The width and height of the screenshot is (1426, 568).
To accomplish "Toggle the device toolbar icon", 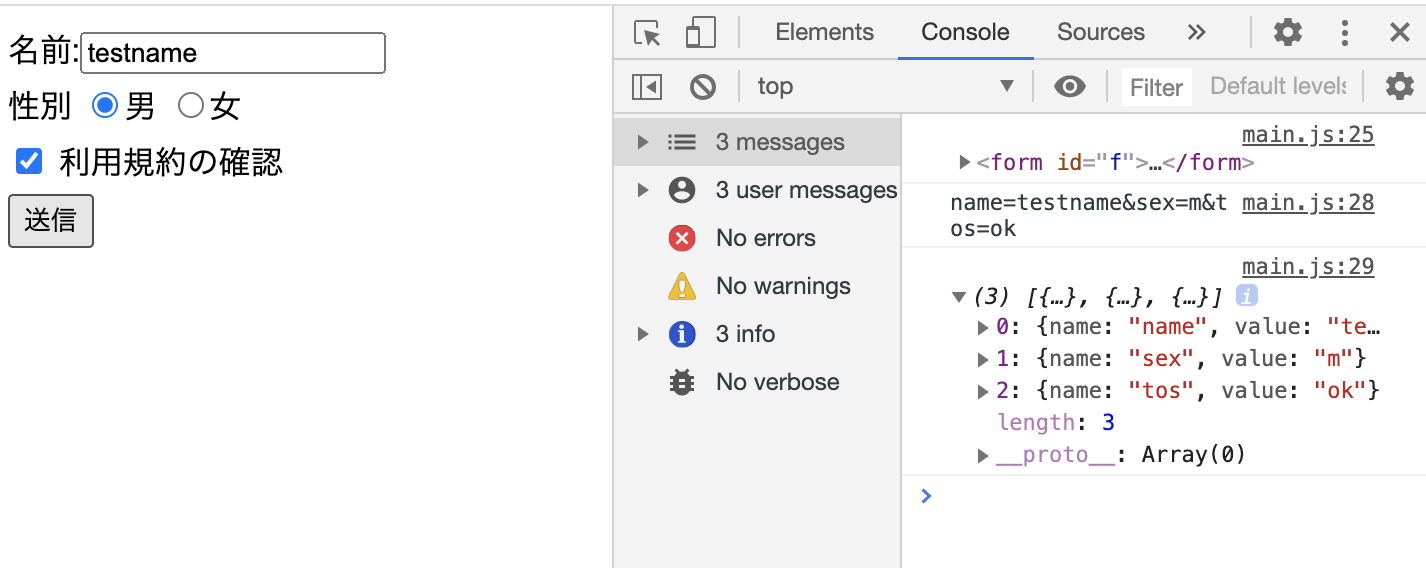I will coord(700,33).
